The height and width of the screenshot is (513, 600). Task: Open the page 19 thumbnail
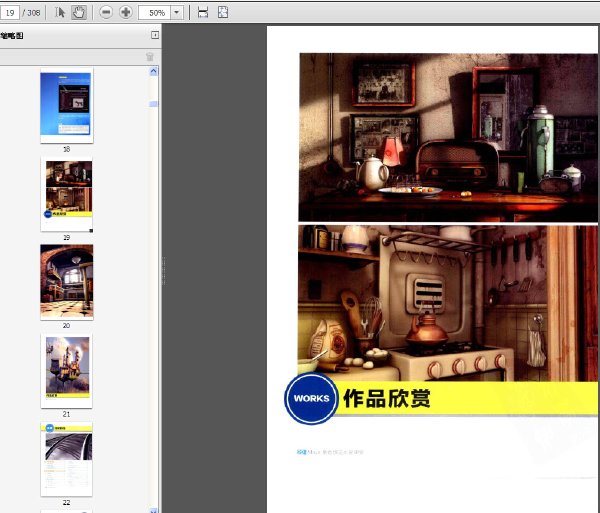click(67, 194)
